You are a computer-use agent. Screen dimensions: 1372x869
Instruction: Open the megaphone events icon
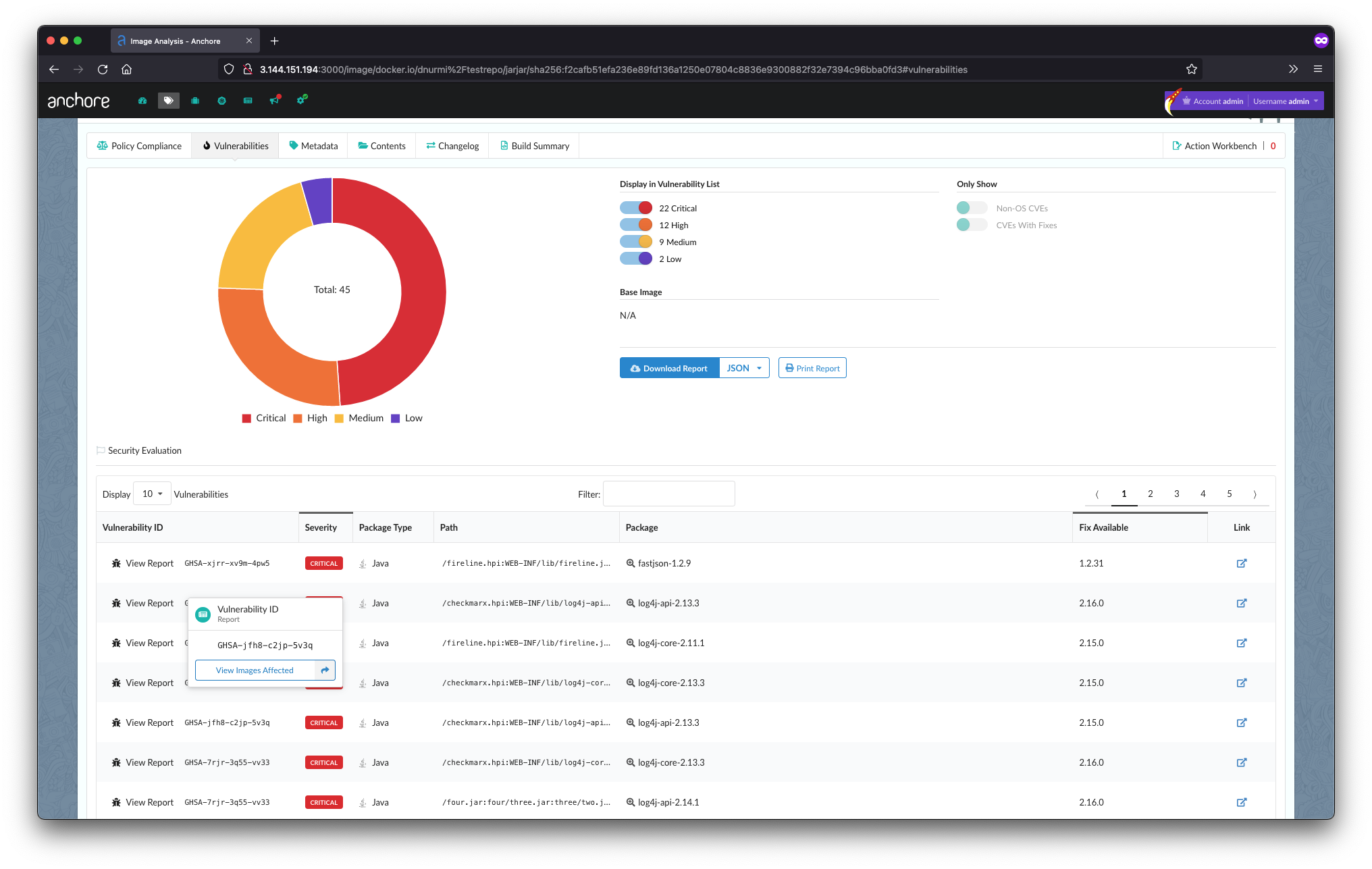pos(274,100)
